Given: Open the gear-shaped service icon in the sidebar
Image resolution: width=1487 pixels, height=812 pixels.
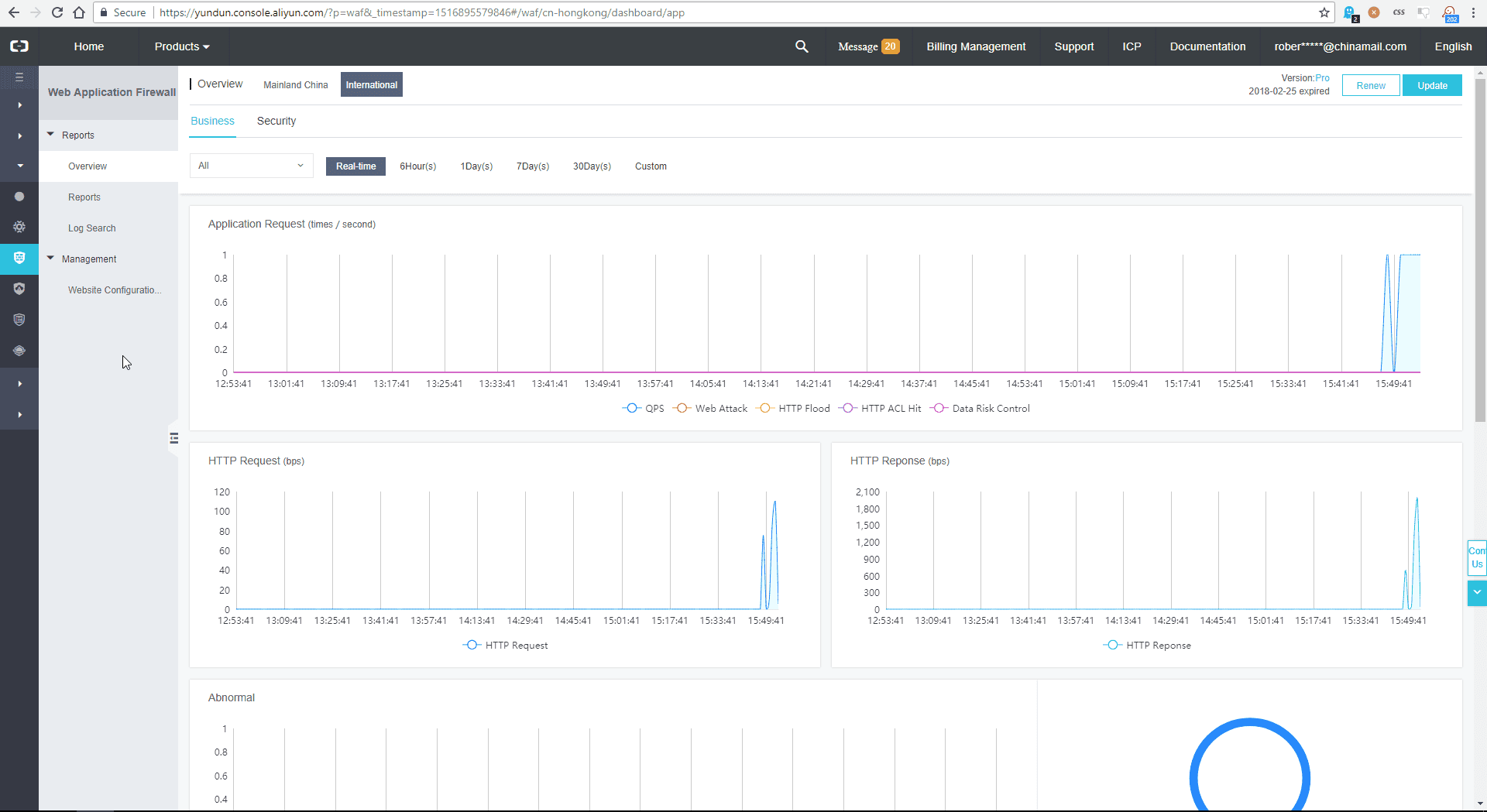Looking at the screenshot, I should 19,227.
